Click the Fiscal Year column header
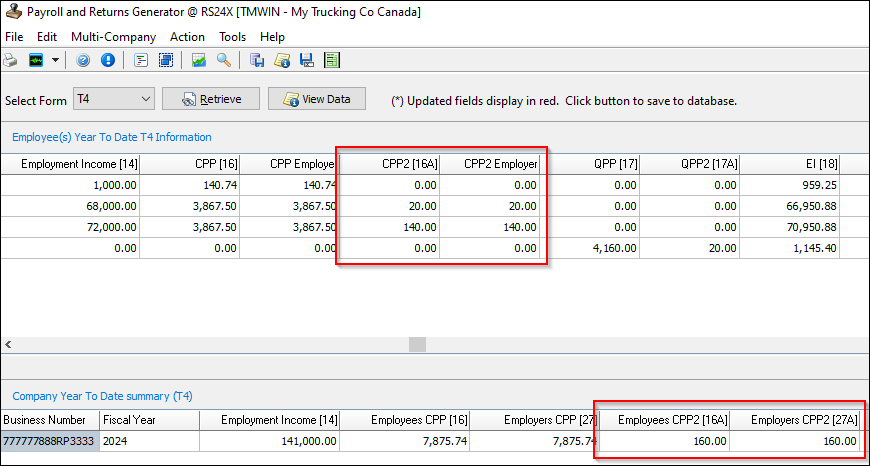This screenshot has width=870, height=466. point(149,420)
